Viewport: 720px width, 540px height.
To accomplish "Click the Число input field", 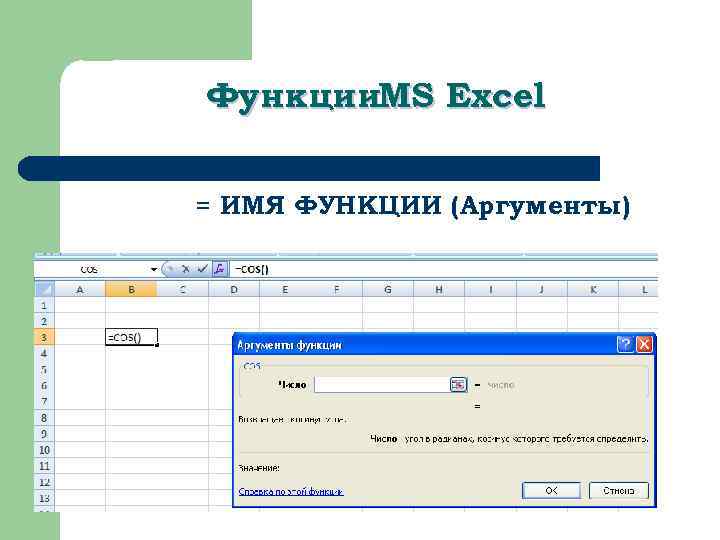I will 382,385.
